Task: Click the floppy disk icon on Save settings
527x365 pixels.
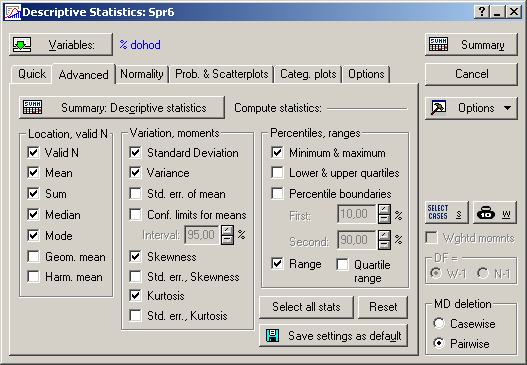Action: coord(272,335)
